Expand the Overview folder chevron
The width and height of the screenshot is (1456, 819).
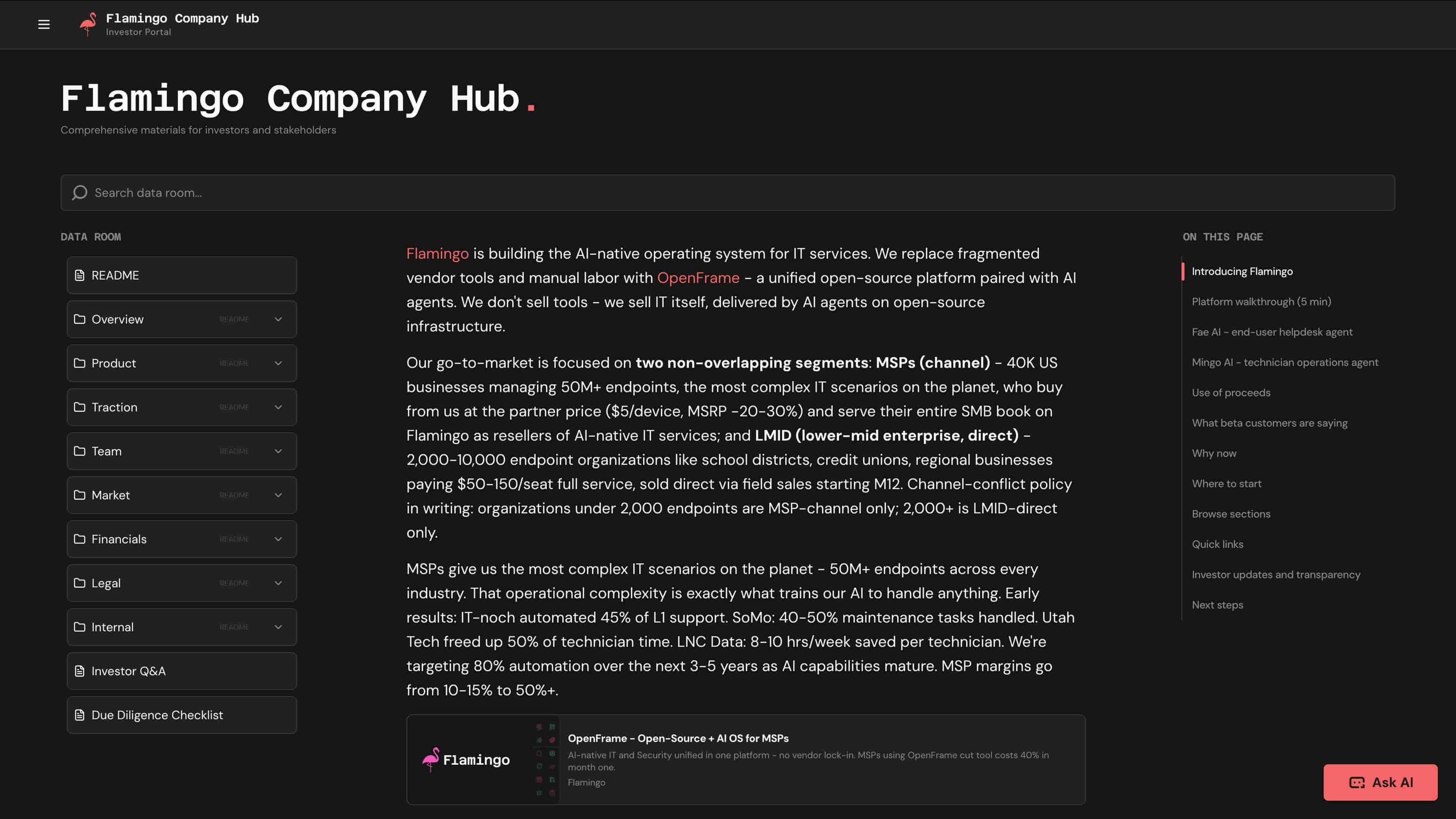(x=278, y=319)
